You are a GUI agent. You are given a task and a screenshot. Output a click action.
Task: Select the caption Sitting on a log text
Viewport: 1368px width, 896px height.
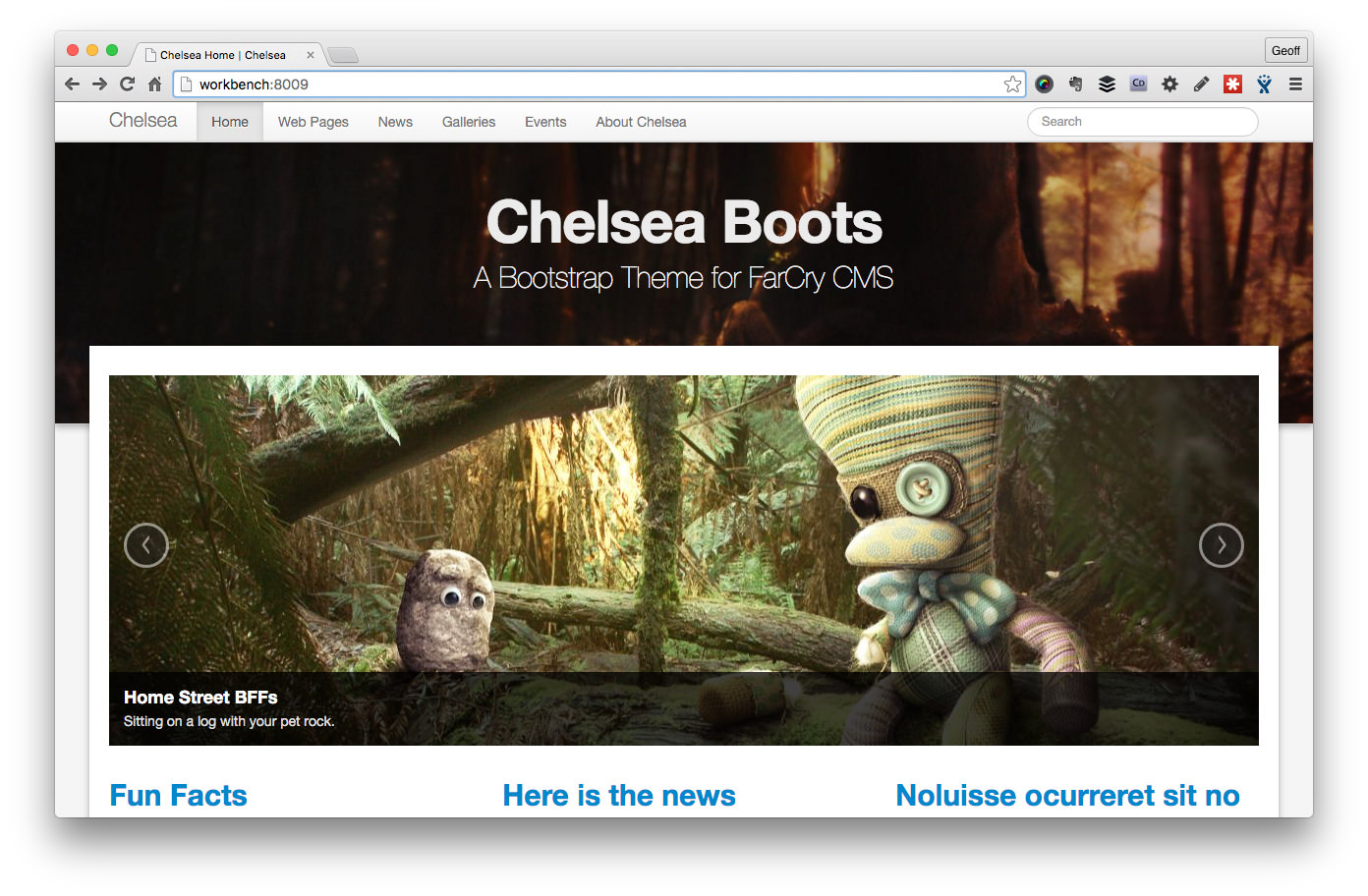(x=229, y=721)
